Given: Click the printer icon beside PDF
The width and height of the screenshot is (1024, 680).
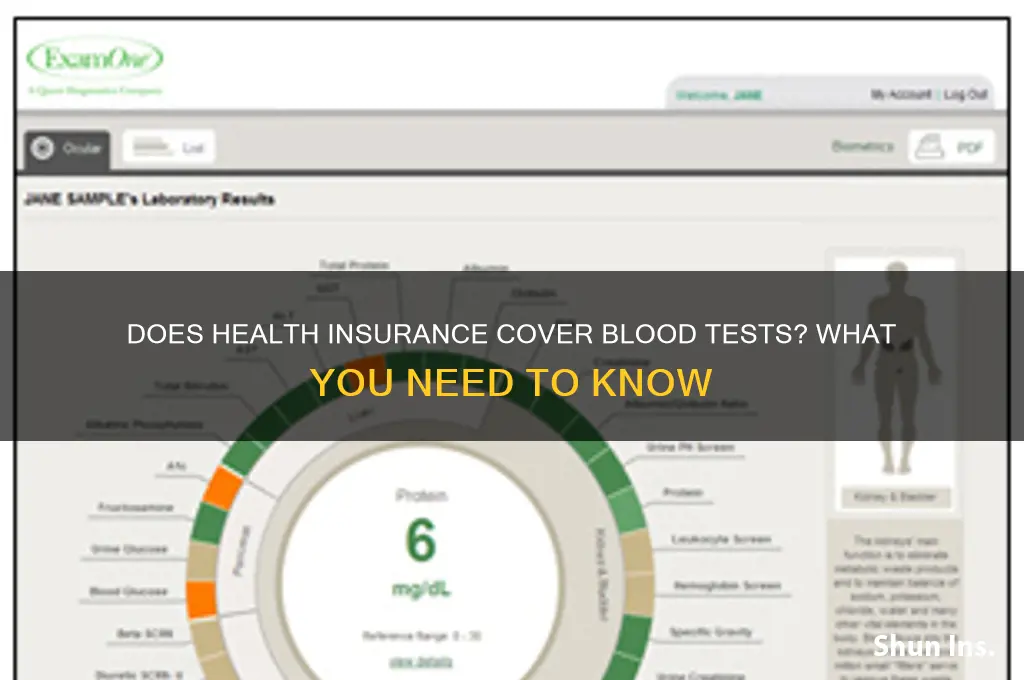Looking at the screenshot, I should 929,146.
